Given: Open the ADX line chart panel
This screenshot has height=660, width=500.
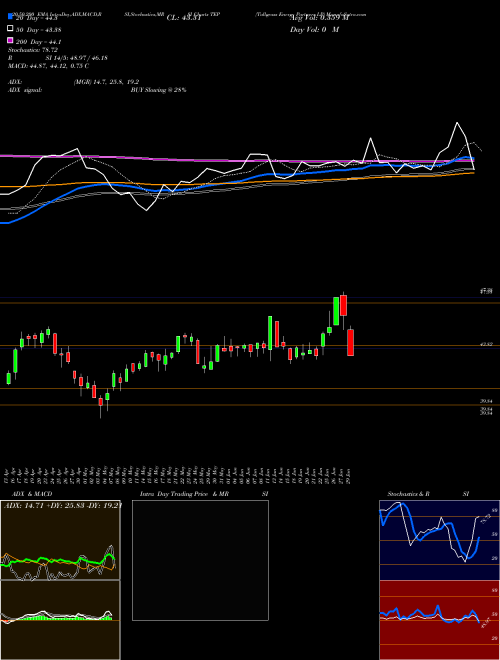Looking at the screenshot, I should pos(60,540).
